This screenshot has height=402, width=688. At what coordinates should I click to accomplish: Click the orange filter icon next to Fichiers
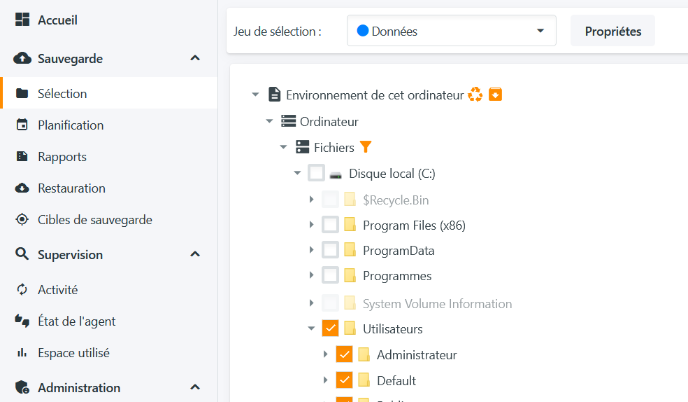click(366, 147)
